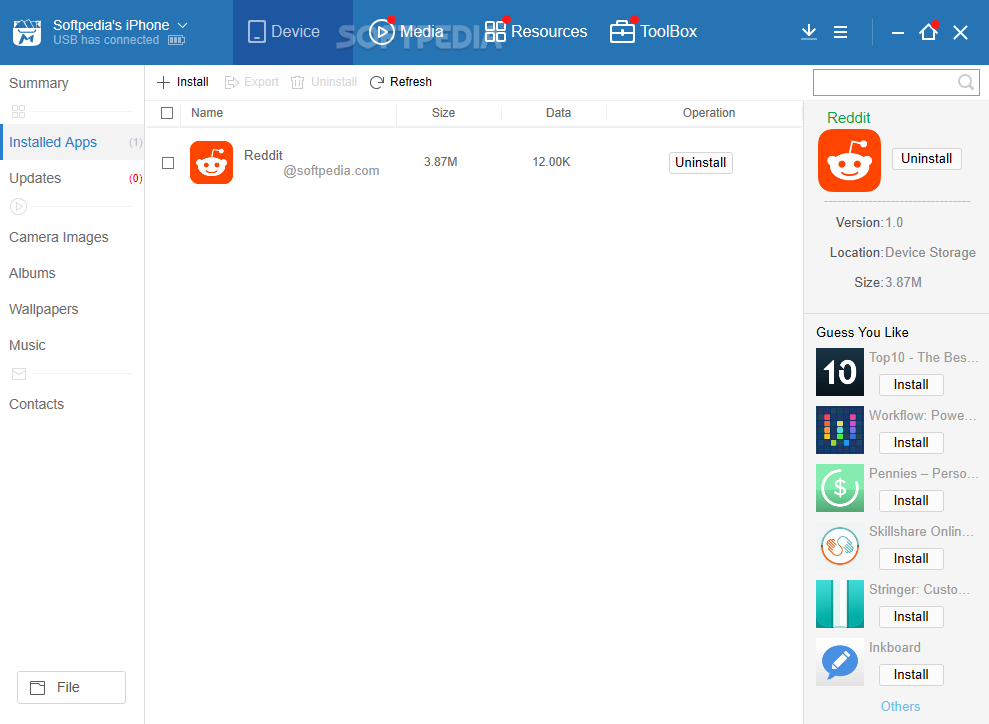Sort by the Name column header
The height and width of the screenshot is (724, 989).
207,113
